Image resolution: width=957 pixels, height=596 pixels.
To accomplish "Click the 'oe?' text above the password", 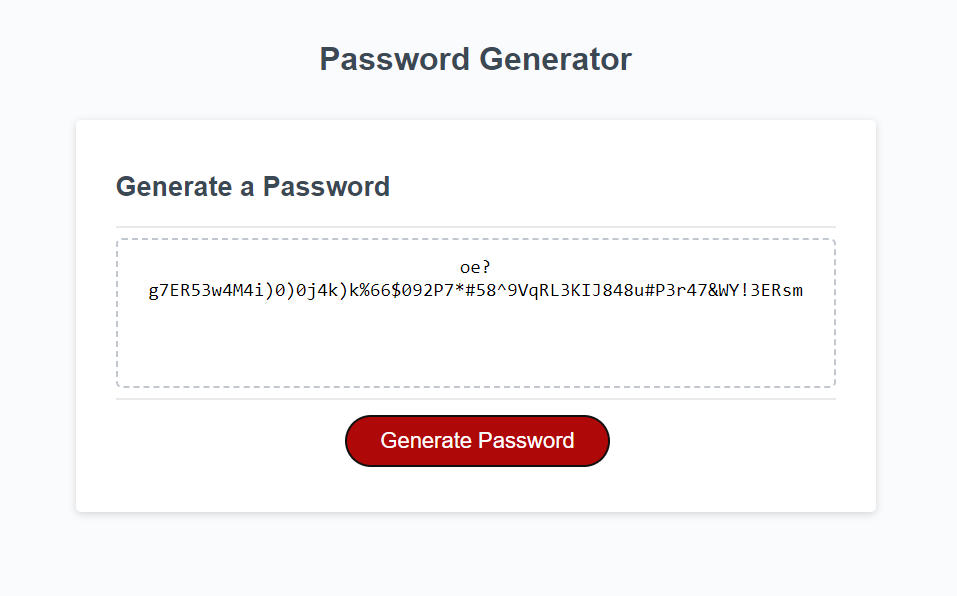I will [x=476, y=266].
